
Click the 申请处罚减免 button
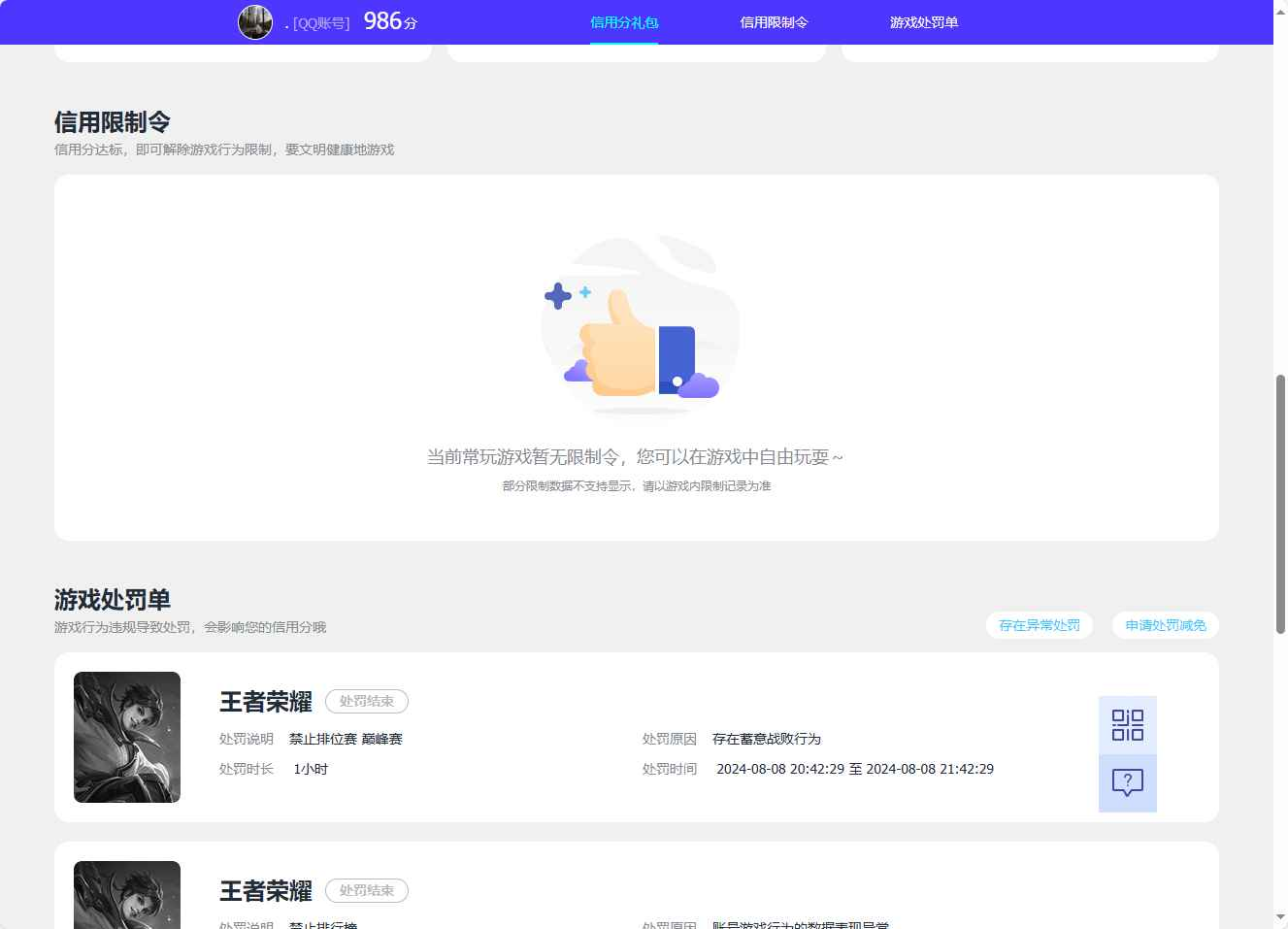(x=1166, y=625)
